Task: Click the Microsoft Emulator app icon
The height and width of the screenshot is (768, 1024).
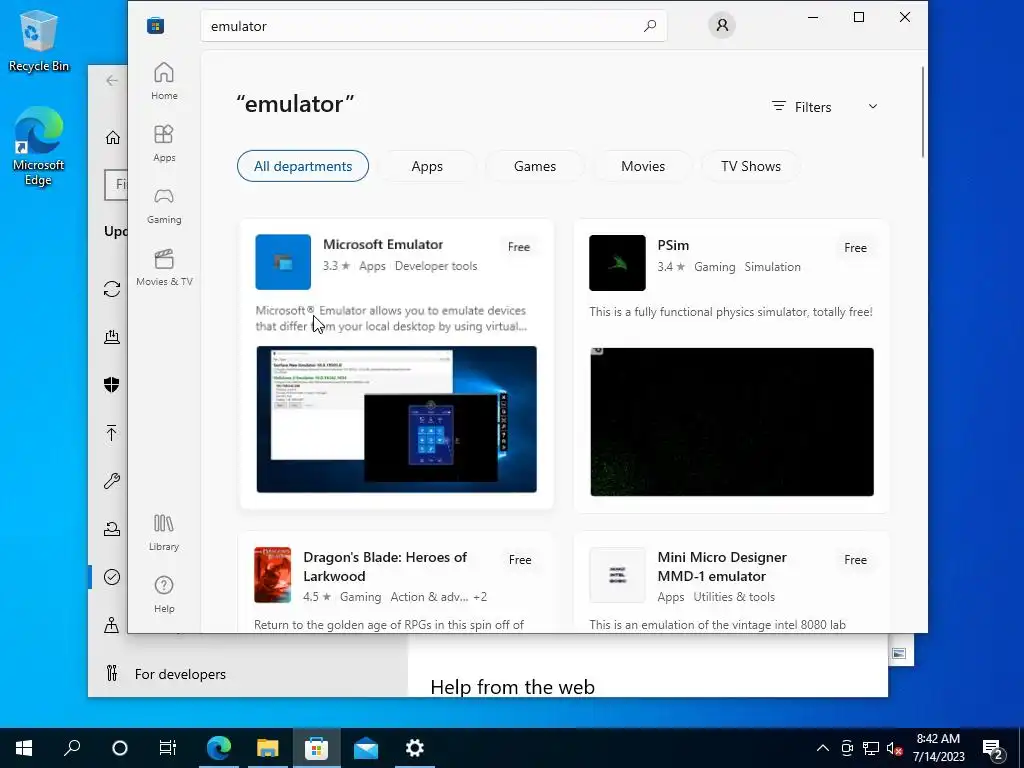Action: 283,262
